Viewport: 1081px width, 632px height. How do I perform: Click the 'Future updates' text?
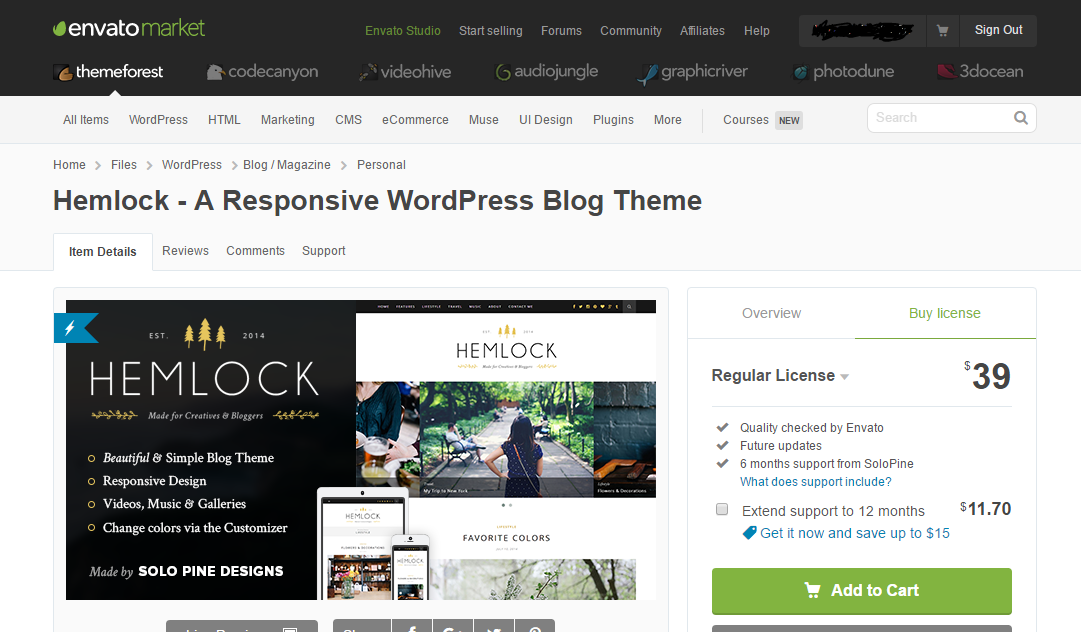tap(781, 446)
